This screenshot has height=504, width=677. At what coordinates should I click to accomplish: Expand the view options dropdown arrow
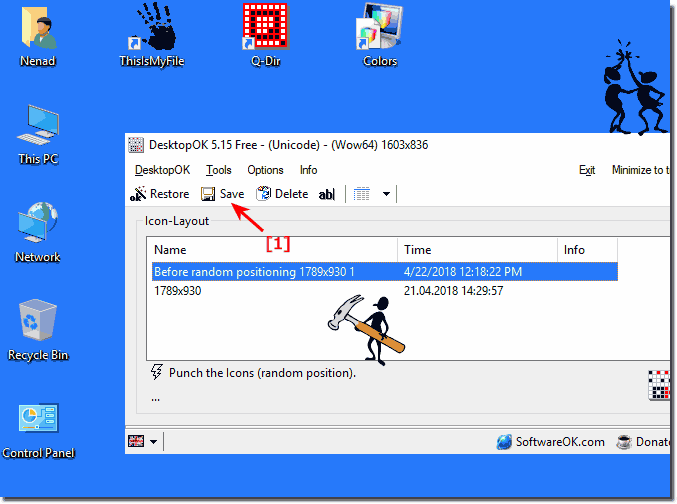coord(386,194)
